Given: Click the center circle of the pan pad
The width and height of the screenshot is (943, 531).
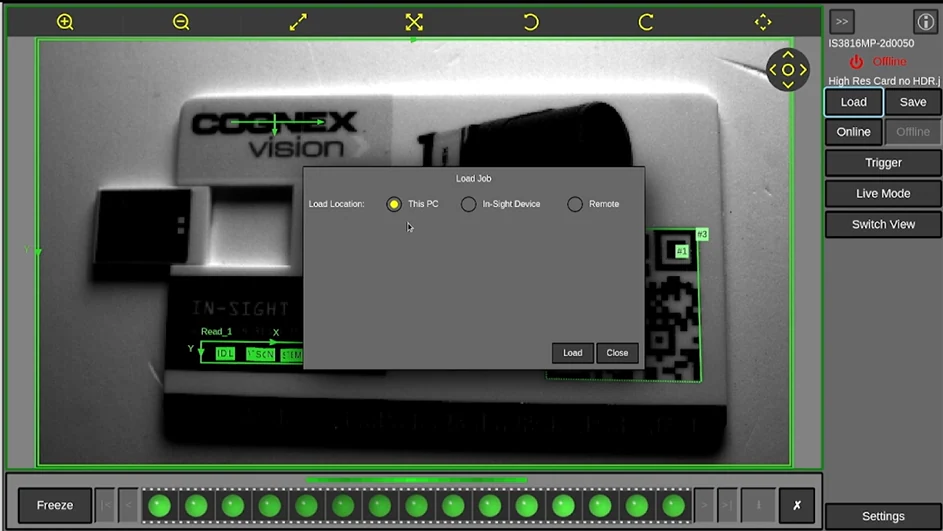Looking at the screenshot, I should point(788,70).
